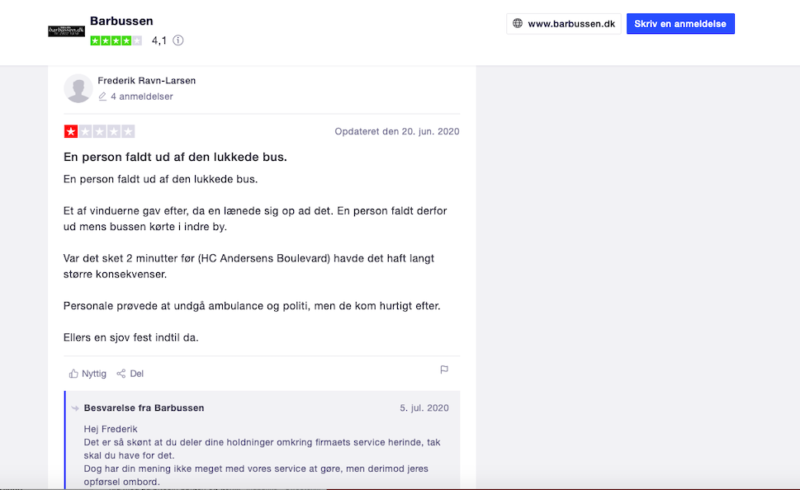800x490 pixels.
Task: Click the Besvarelse fra Barbussen heading
Action: coord(144,408)
